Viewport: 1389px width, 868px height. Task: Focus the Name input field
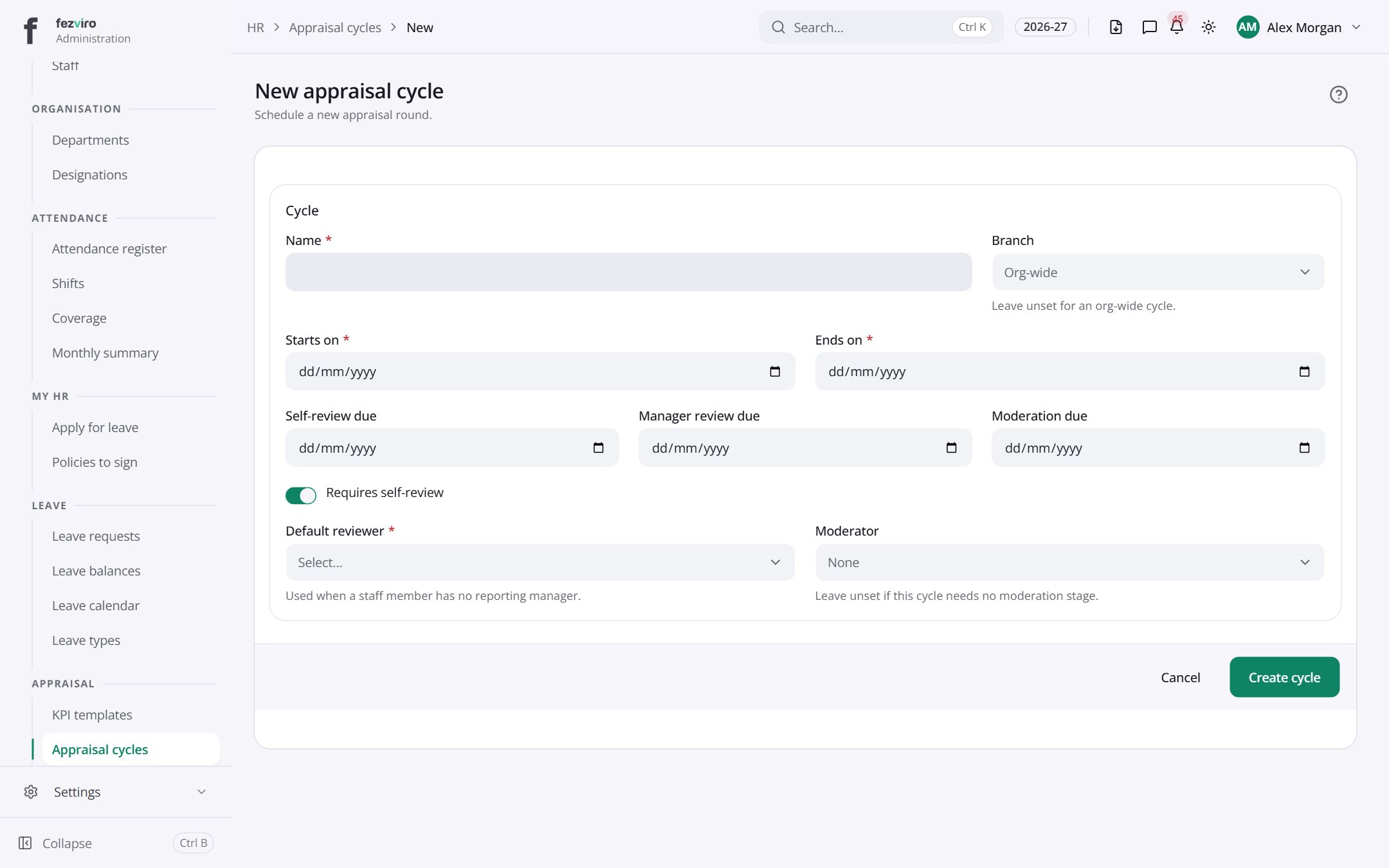click(x=628, y=272)
